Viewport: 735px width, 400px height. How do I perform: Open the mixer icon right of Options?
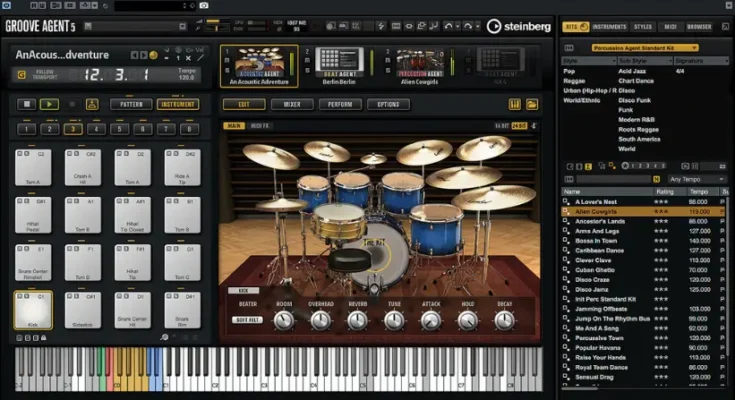[x=514, y=104]
